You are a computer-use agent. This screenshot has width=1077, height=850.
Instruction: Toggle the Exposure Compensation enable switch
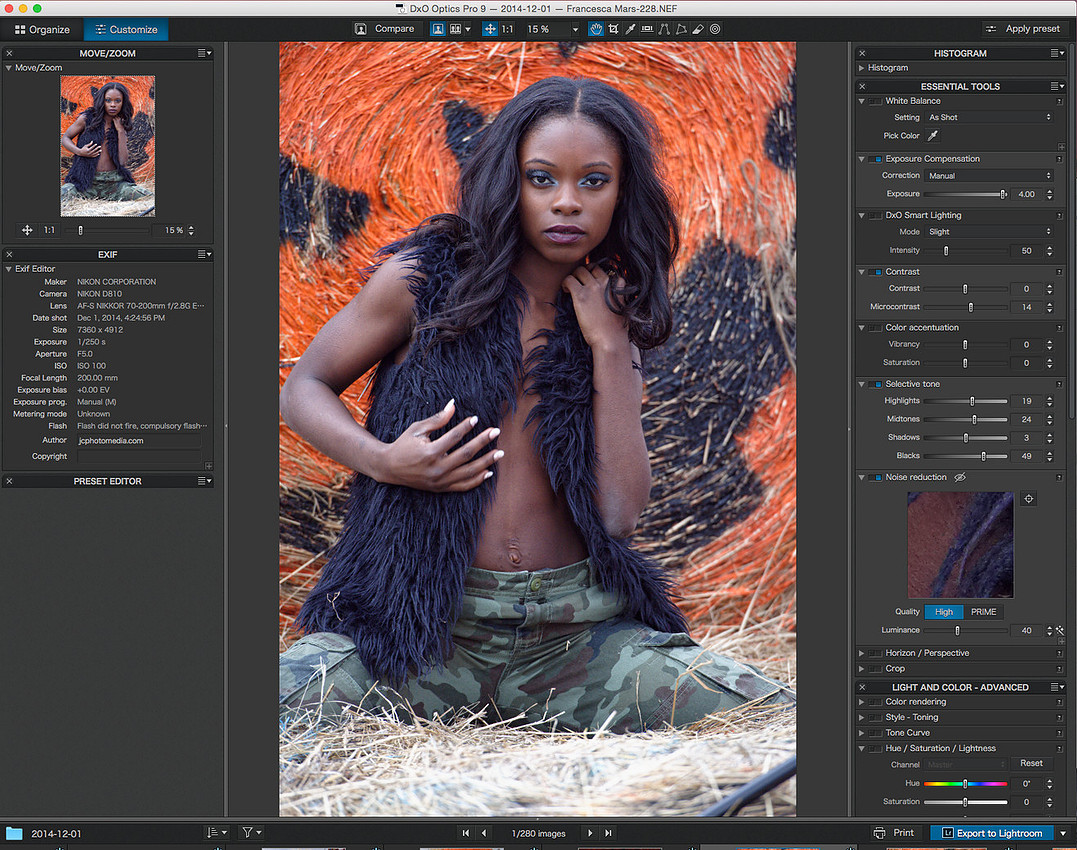click(878, 159)
